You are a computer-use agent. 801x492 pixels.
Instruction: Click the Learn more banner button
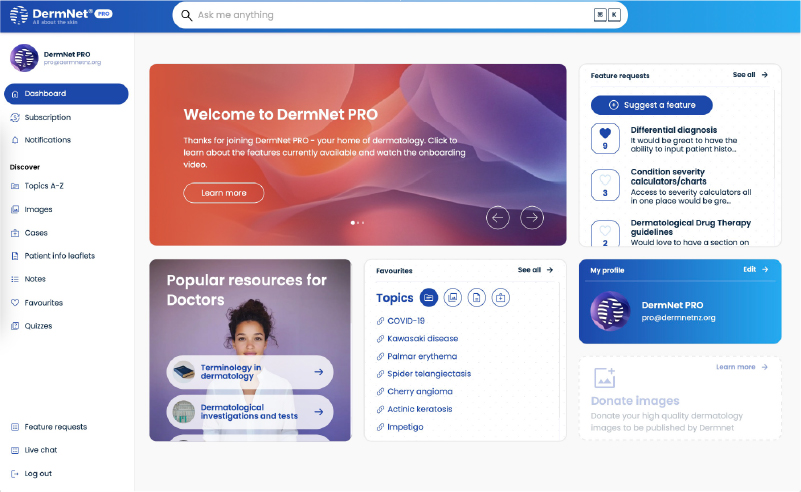[224, 193]
